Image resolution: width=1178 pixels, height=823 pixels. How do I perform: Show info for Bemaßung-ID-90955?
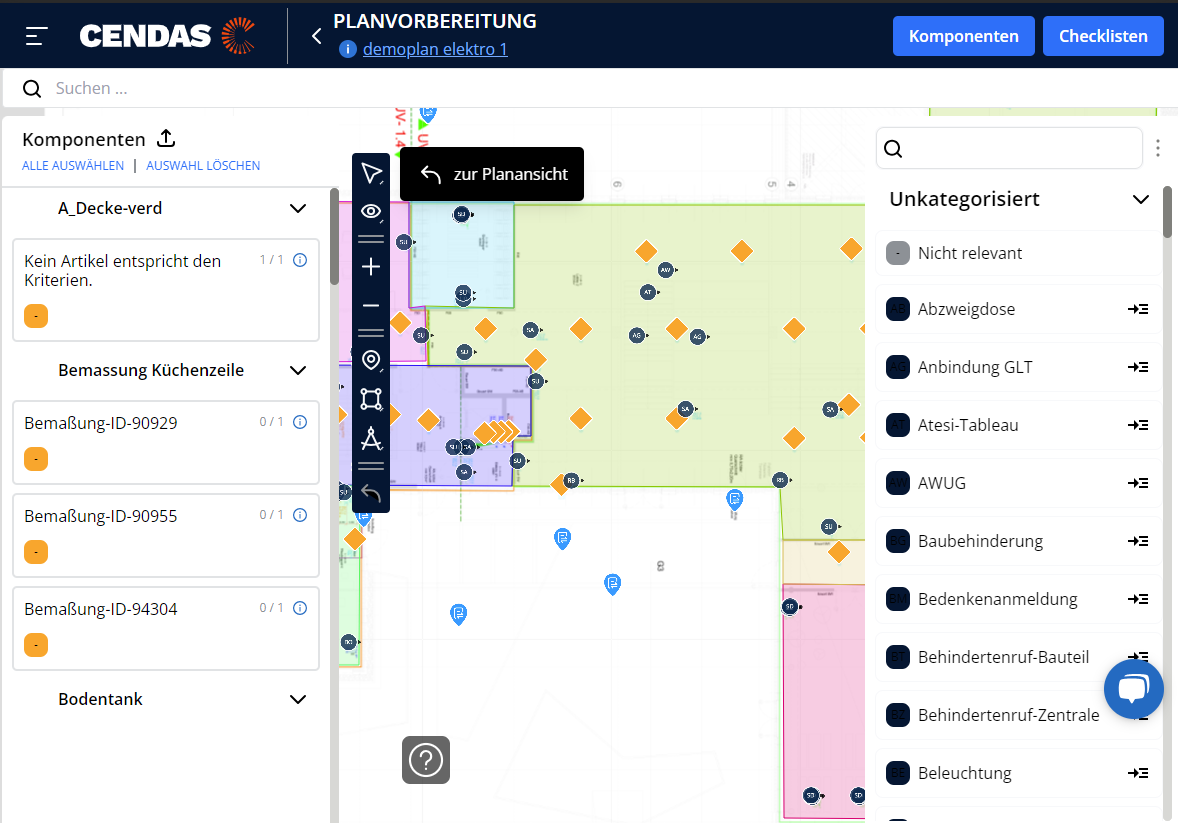[300, 515]
